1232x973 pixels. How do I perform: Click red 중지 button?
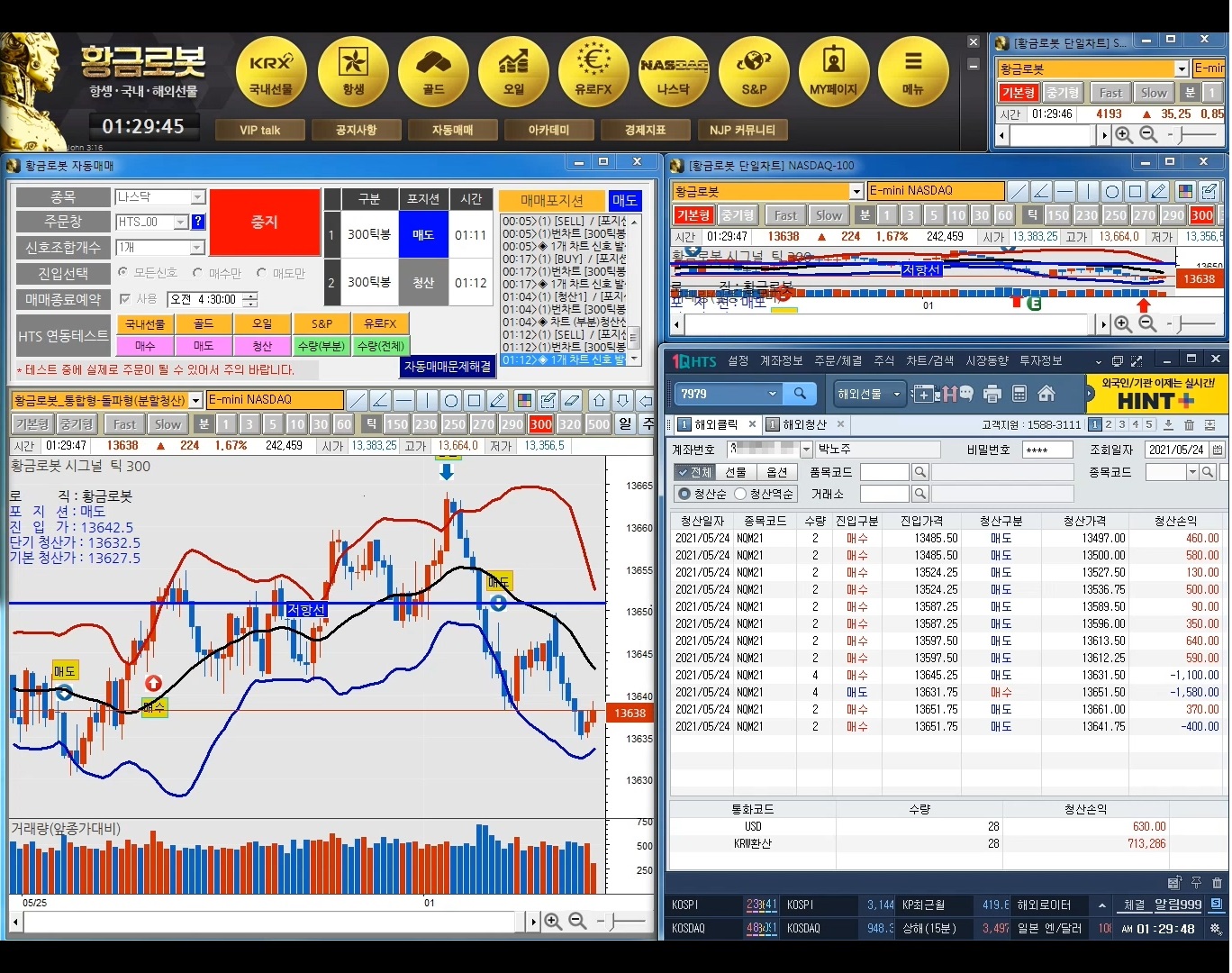[x=265, y=222]
